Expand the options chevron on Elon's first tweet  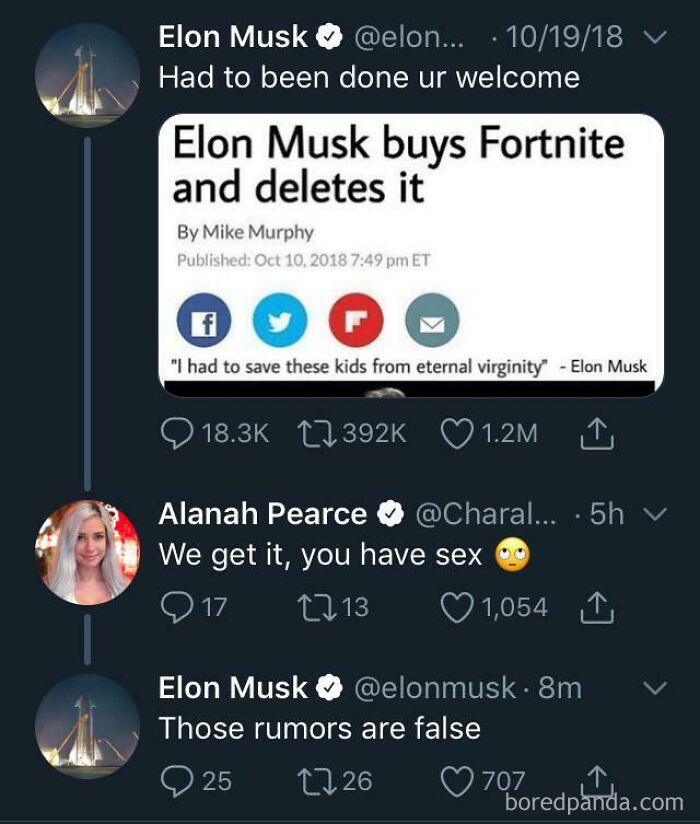tap(654, 35)
